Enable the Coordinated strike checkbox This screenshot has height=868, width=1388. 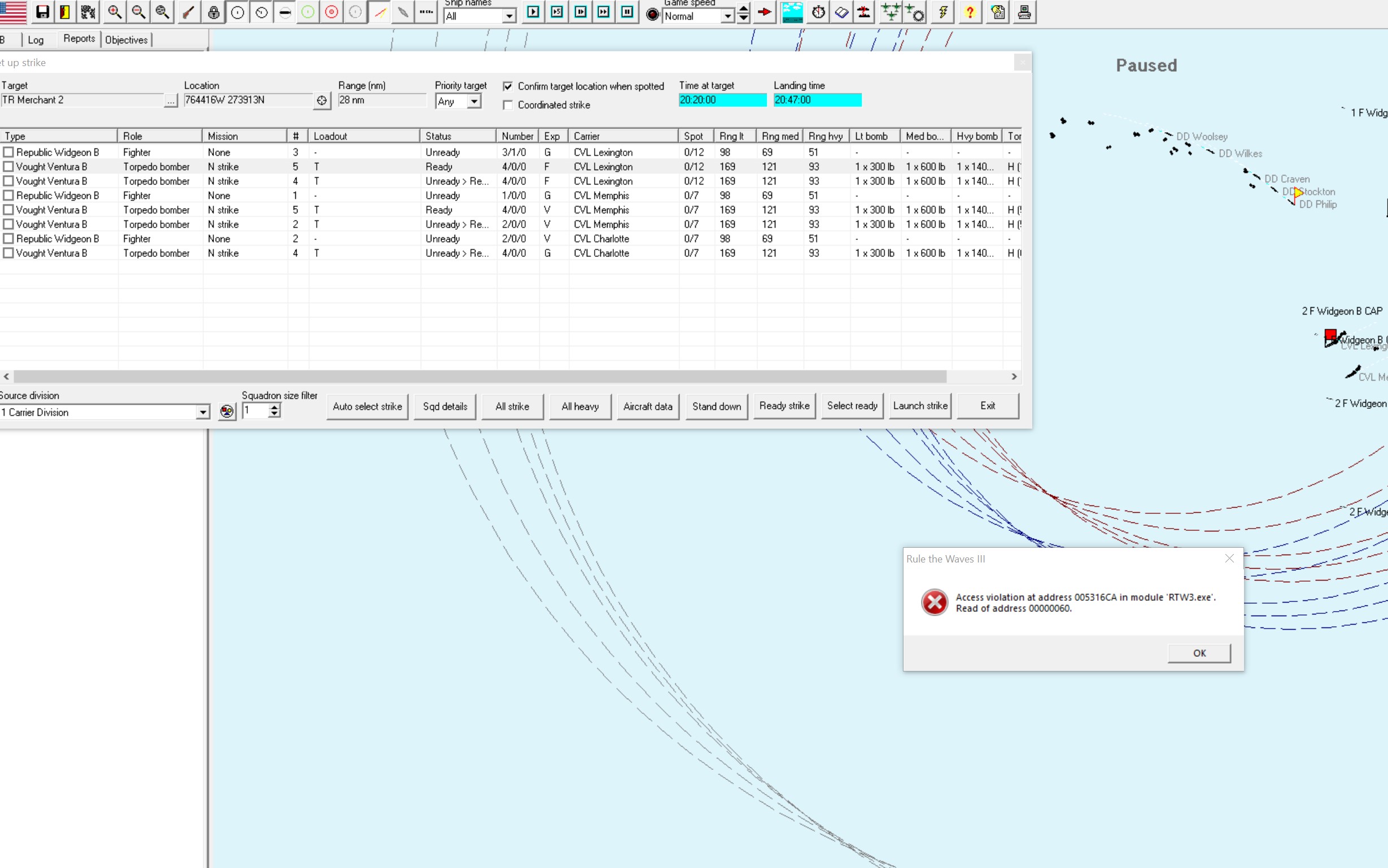pyautogui.click(x=508, y=105)
